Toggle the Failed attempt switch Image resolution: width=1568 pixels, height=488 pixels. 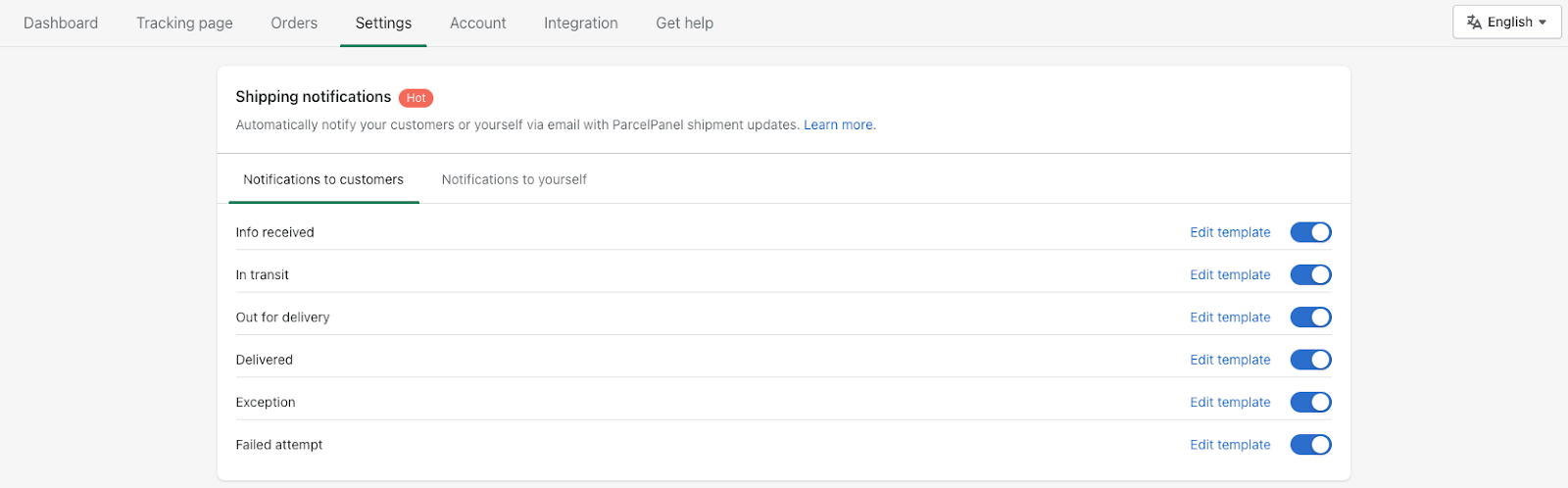click(1310, 445)
